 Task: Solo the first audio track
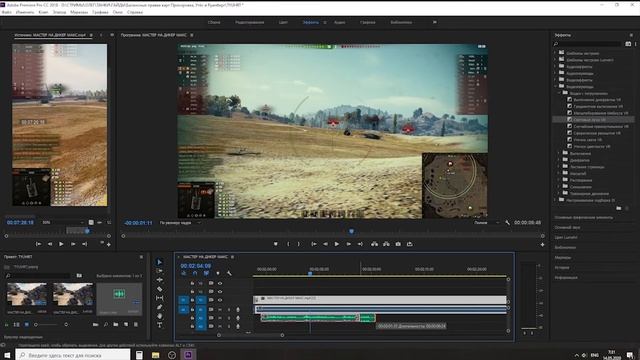click(x=229, y=309)
